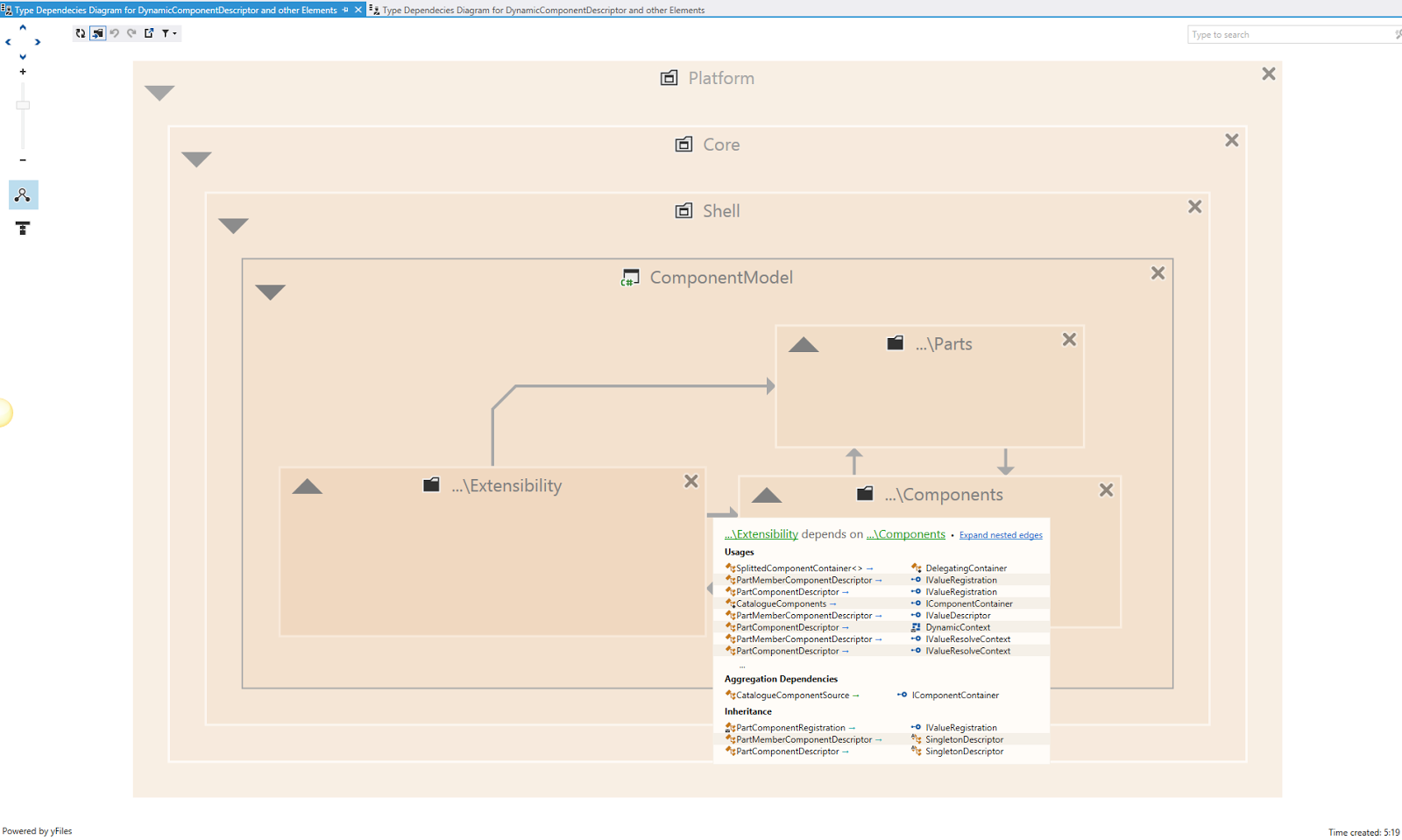Image resolution: width=1402 pixels, height=840 pixels.
Task: Close the active Type Dependencies tab
Action: 358,10
